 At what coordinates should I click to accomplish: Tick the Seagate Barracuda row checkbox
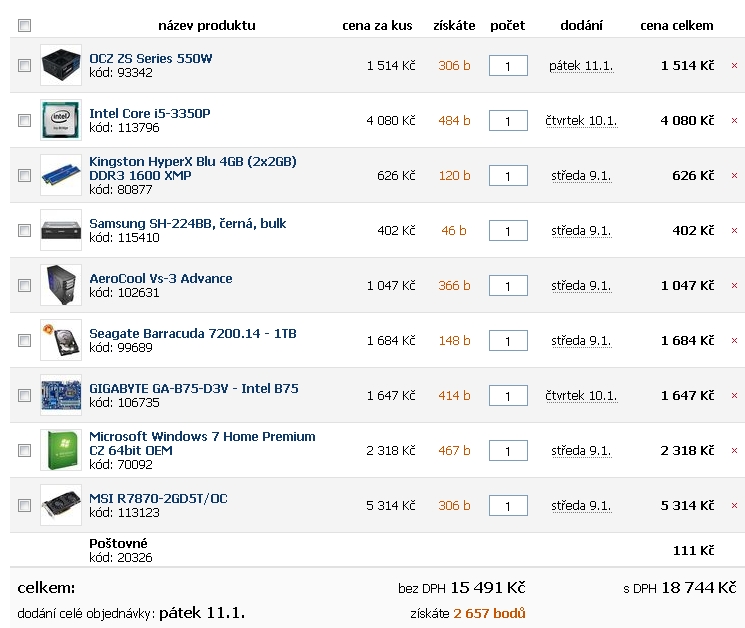coord(24,340)
